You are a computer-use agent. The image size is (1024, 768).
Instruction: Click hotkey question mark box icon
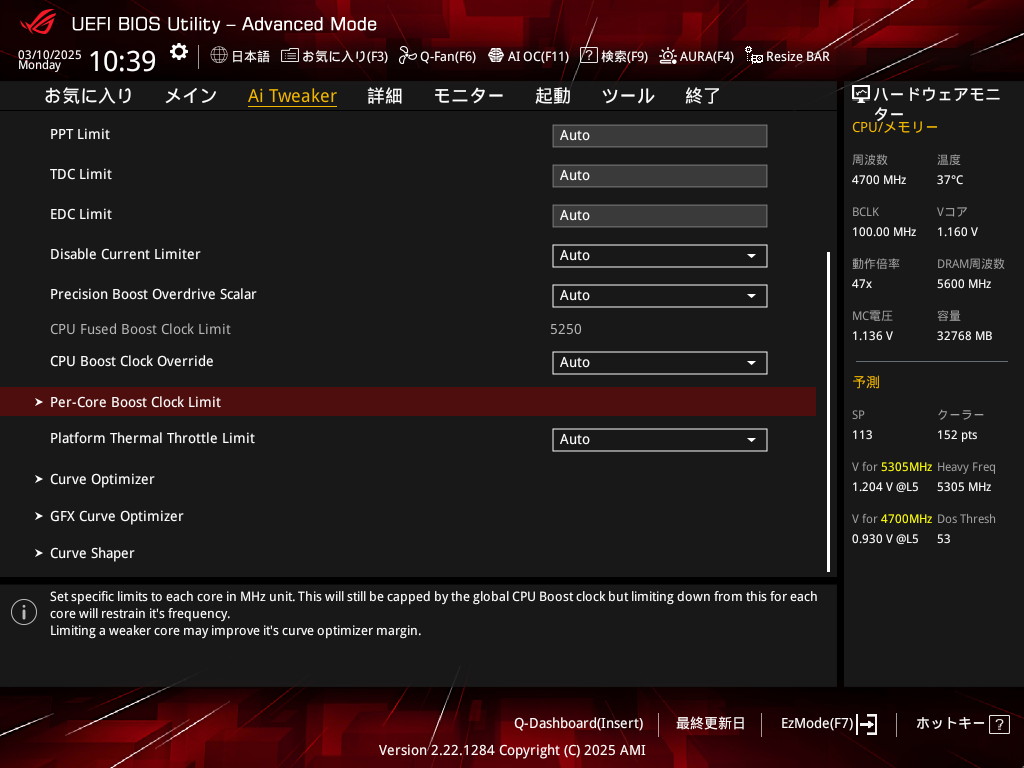pyautogui.click(x=999, y=724)
